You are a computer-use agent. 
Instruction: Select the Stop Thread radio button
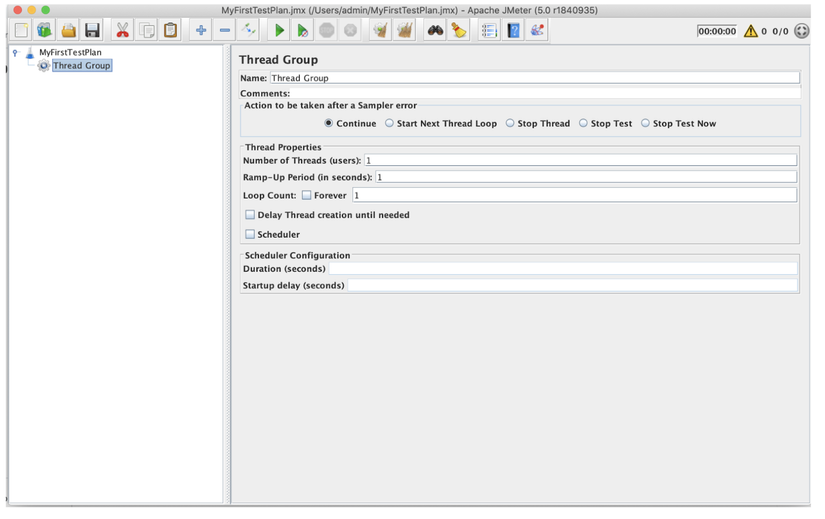pos(510,123)
